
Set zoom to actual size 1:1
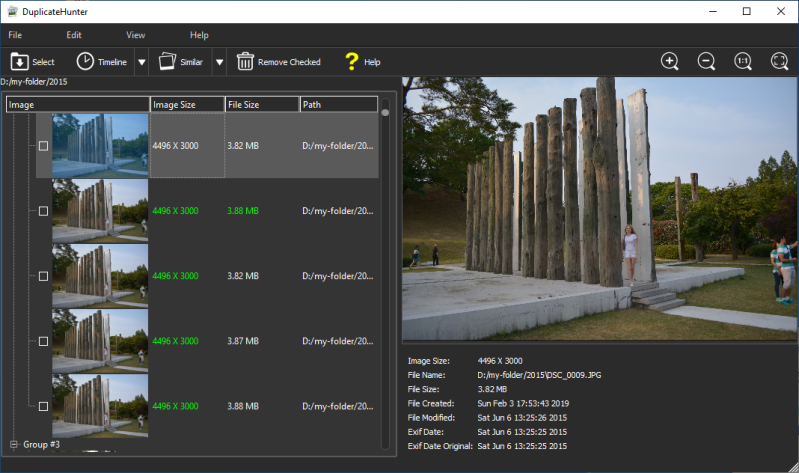(x=743, y=61)
